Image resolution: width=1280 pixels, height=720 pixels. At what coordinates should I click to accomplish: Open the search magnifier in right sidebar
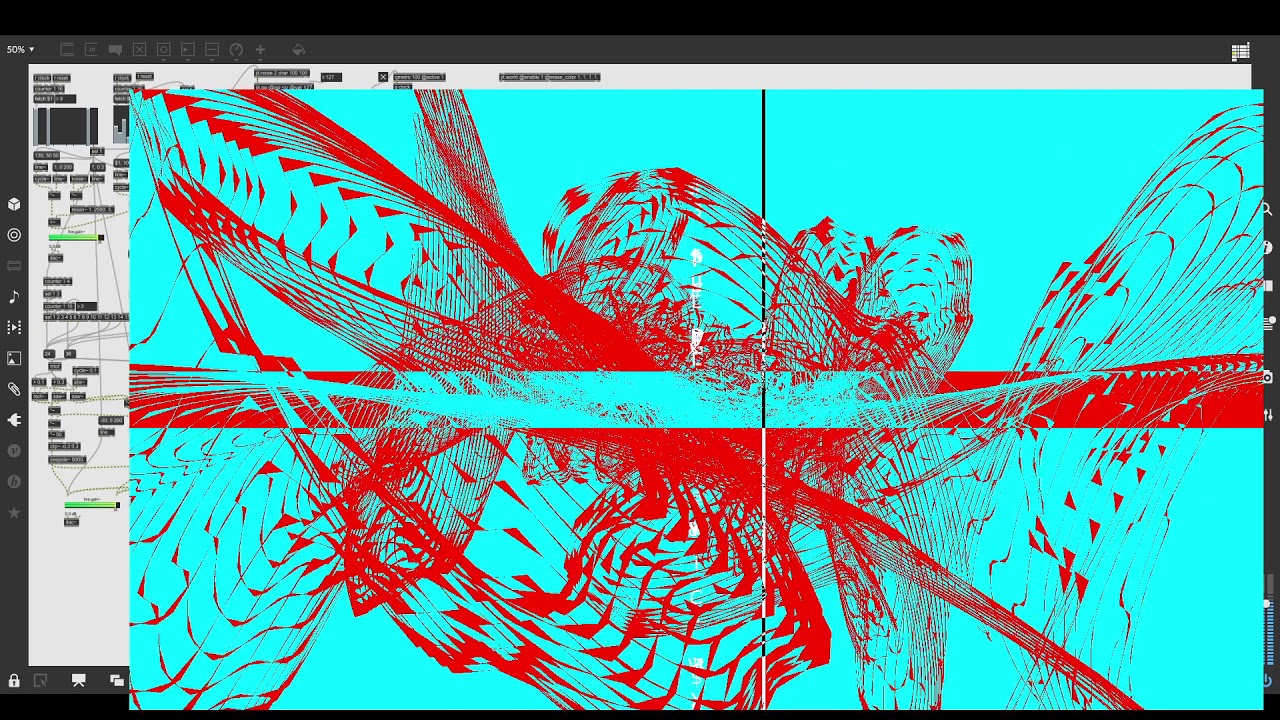[1267, 209]
